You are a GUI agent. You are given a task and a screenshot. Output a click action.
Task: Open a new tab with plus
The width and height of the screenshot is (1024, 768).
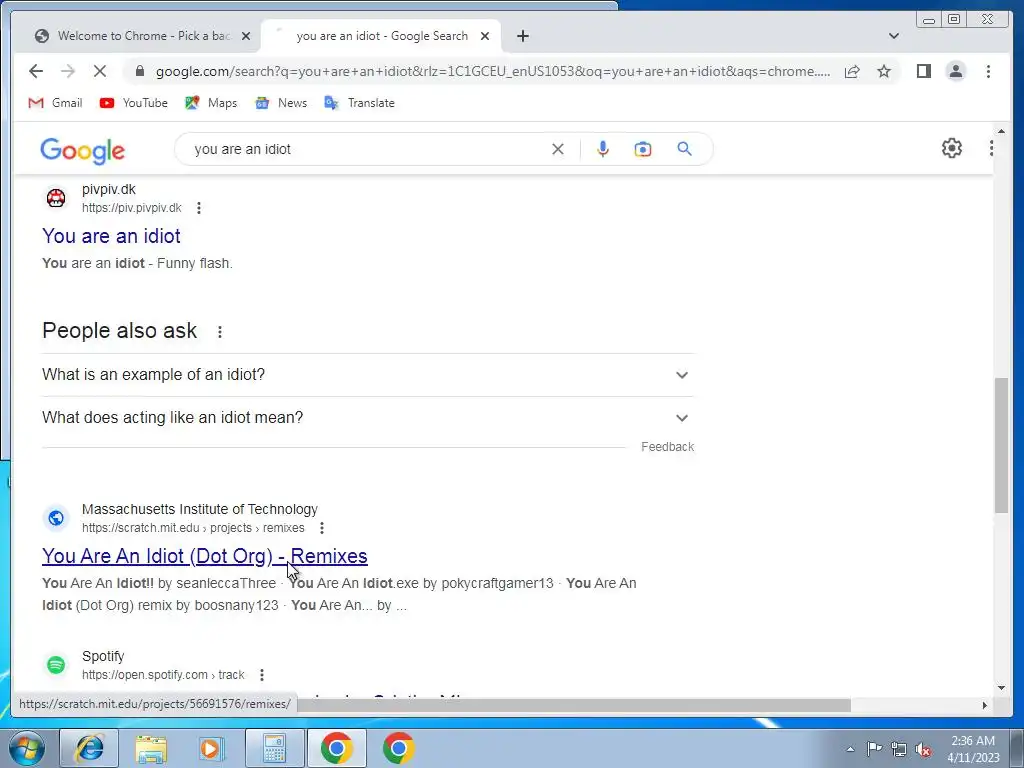pos(522,36)
